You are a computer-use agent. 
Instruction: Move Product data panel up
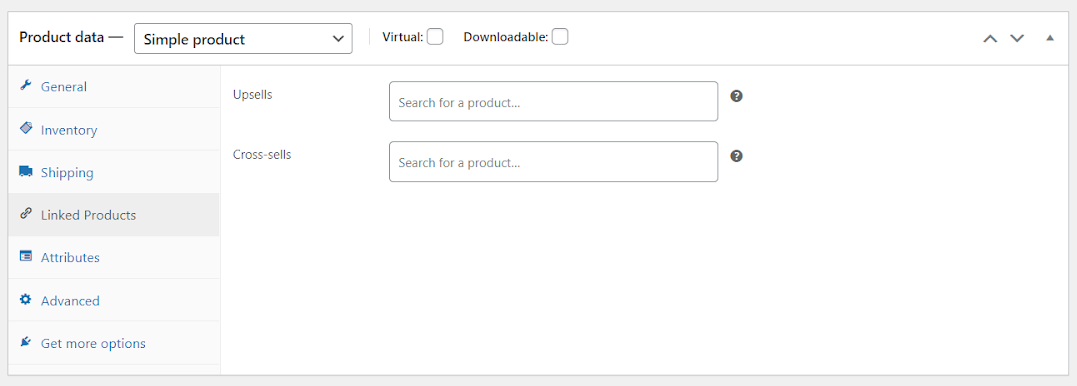[990, 38]
